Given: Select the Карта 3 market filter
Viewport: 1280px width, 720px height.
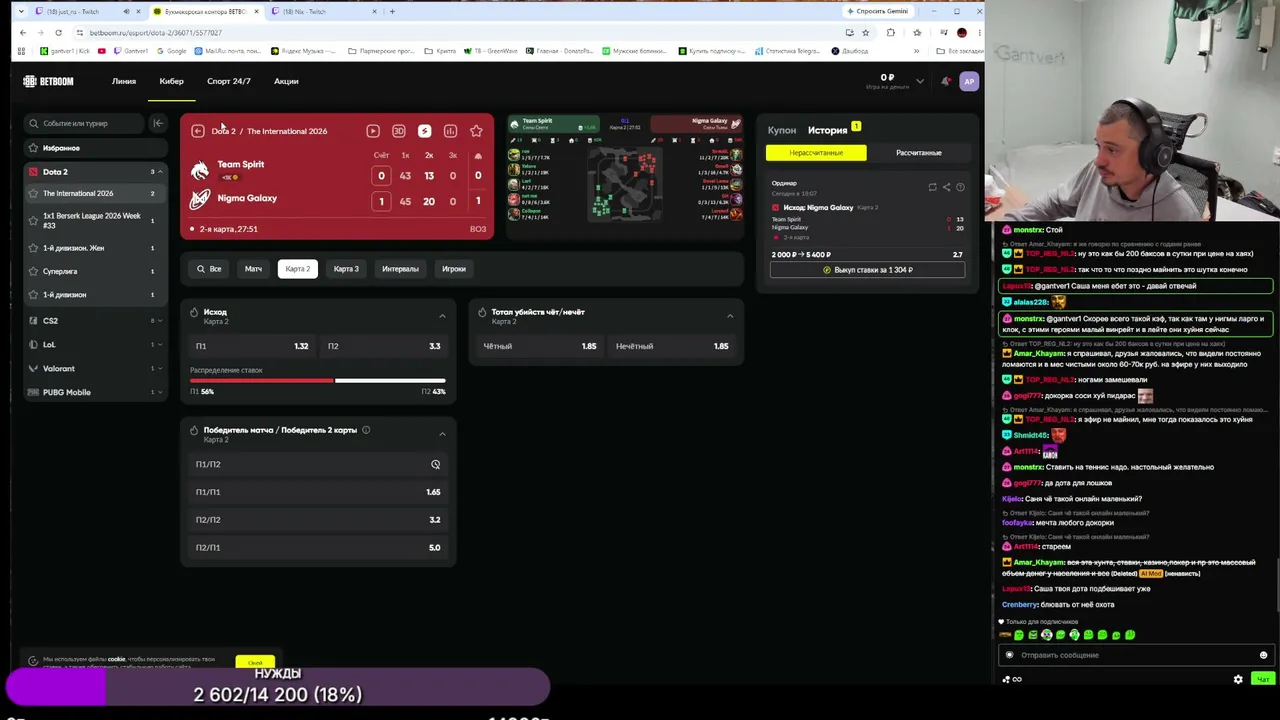Looking at the screenshot, I should [346, 269].
